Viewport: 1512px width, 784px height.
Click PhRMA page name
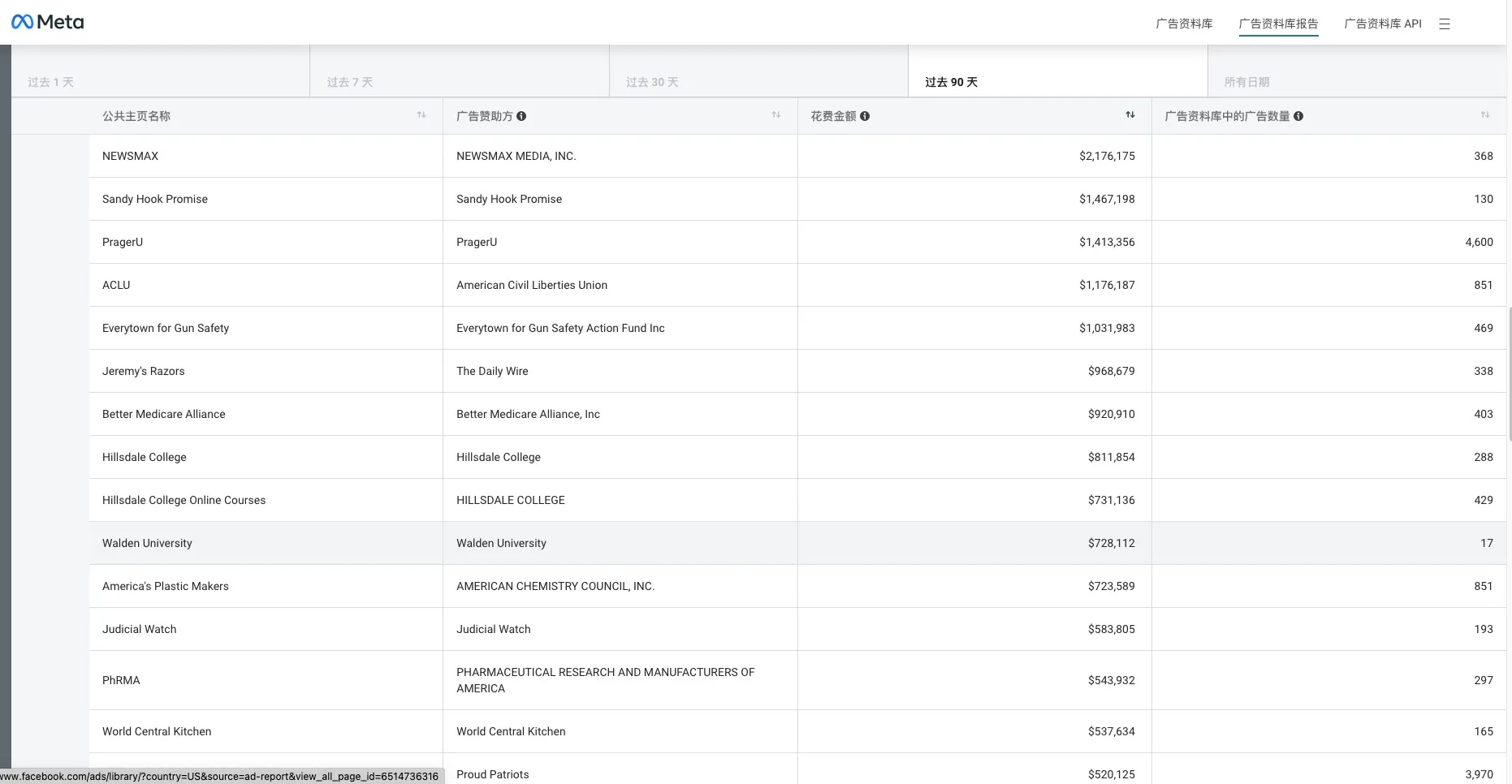pyautogui.click(x=121, y=680)
